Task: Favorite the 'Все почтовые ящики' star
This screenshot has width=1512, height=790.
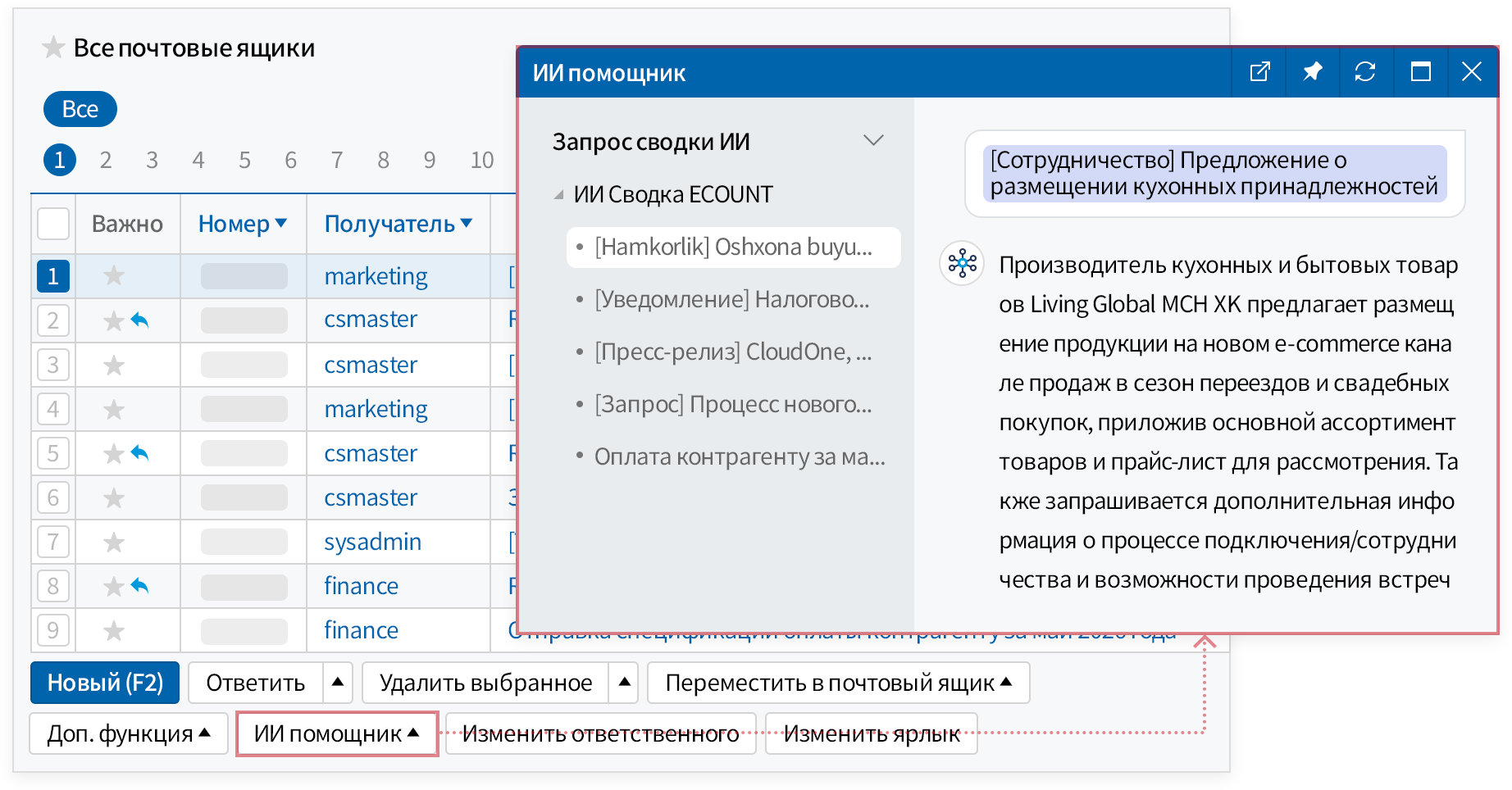Action: point(53,48)
